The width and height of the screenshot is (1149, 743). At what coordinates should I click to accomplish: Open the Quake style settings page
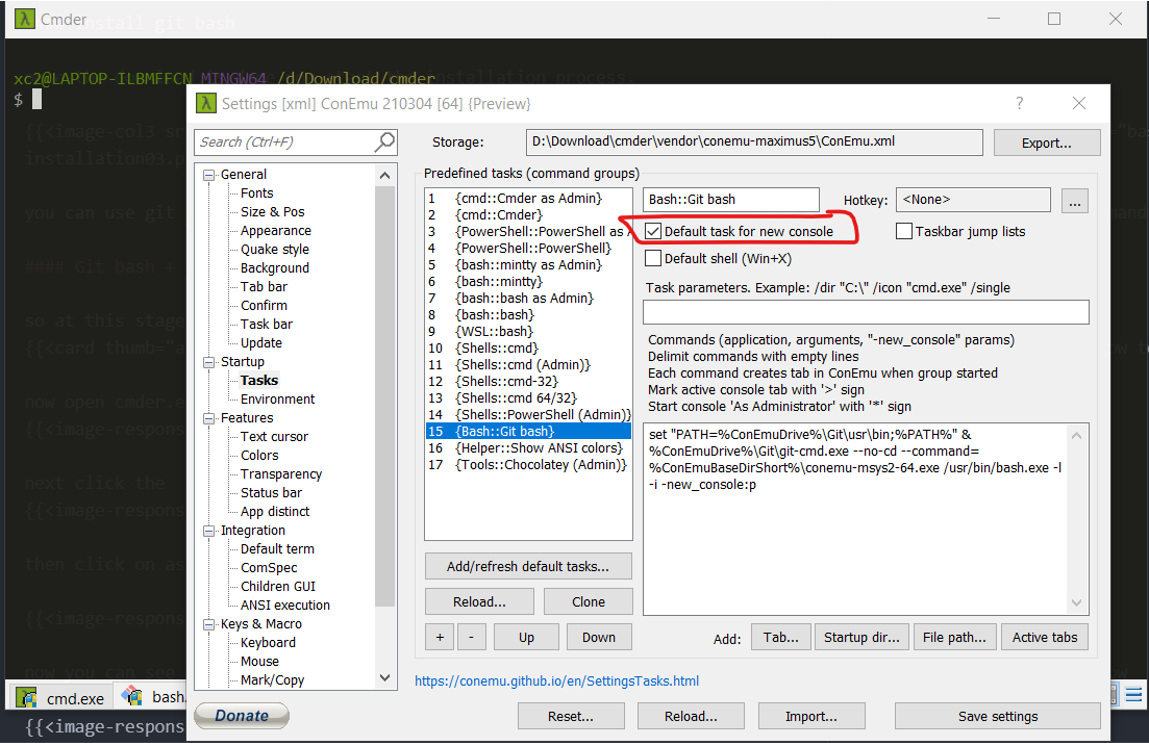coord(275,249)
